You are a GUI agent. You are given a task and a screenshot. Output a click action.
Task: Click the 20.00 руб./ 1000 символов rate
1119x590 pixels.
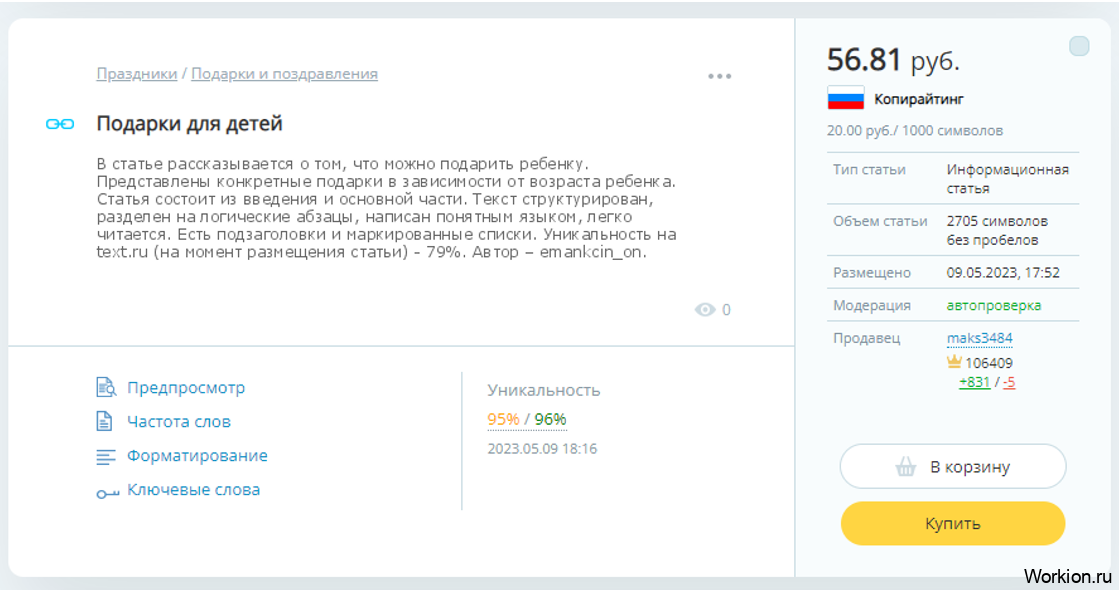click(x=915, y=131)
